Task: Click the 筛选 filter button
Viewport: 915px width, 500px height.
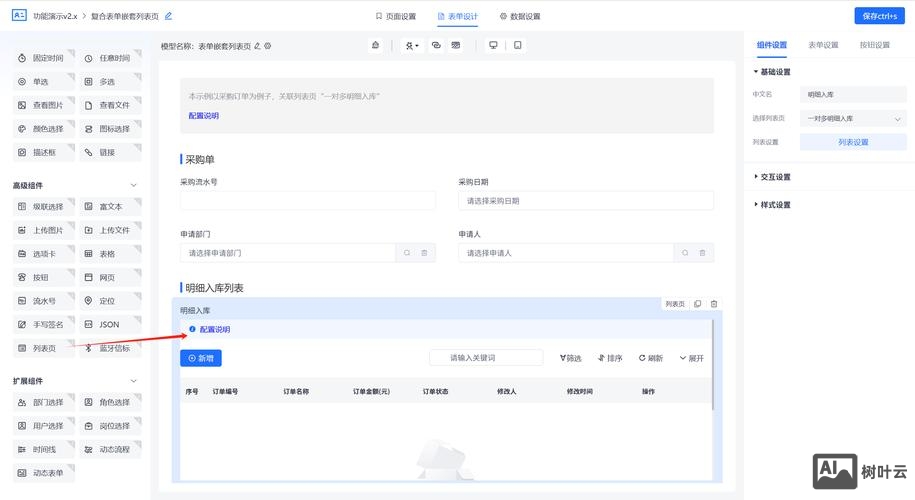Action: (570, 358)
